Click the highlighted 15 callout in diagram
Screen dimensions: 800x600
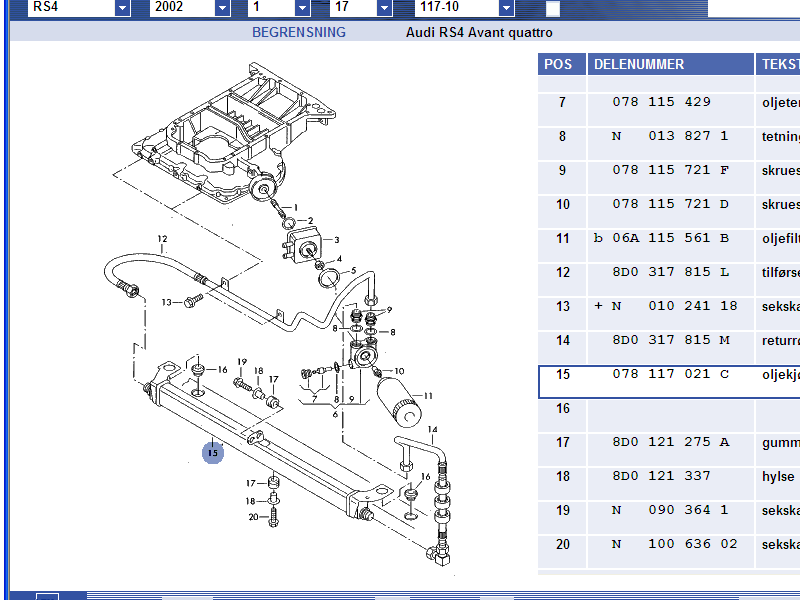212,453
